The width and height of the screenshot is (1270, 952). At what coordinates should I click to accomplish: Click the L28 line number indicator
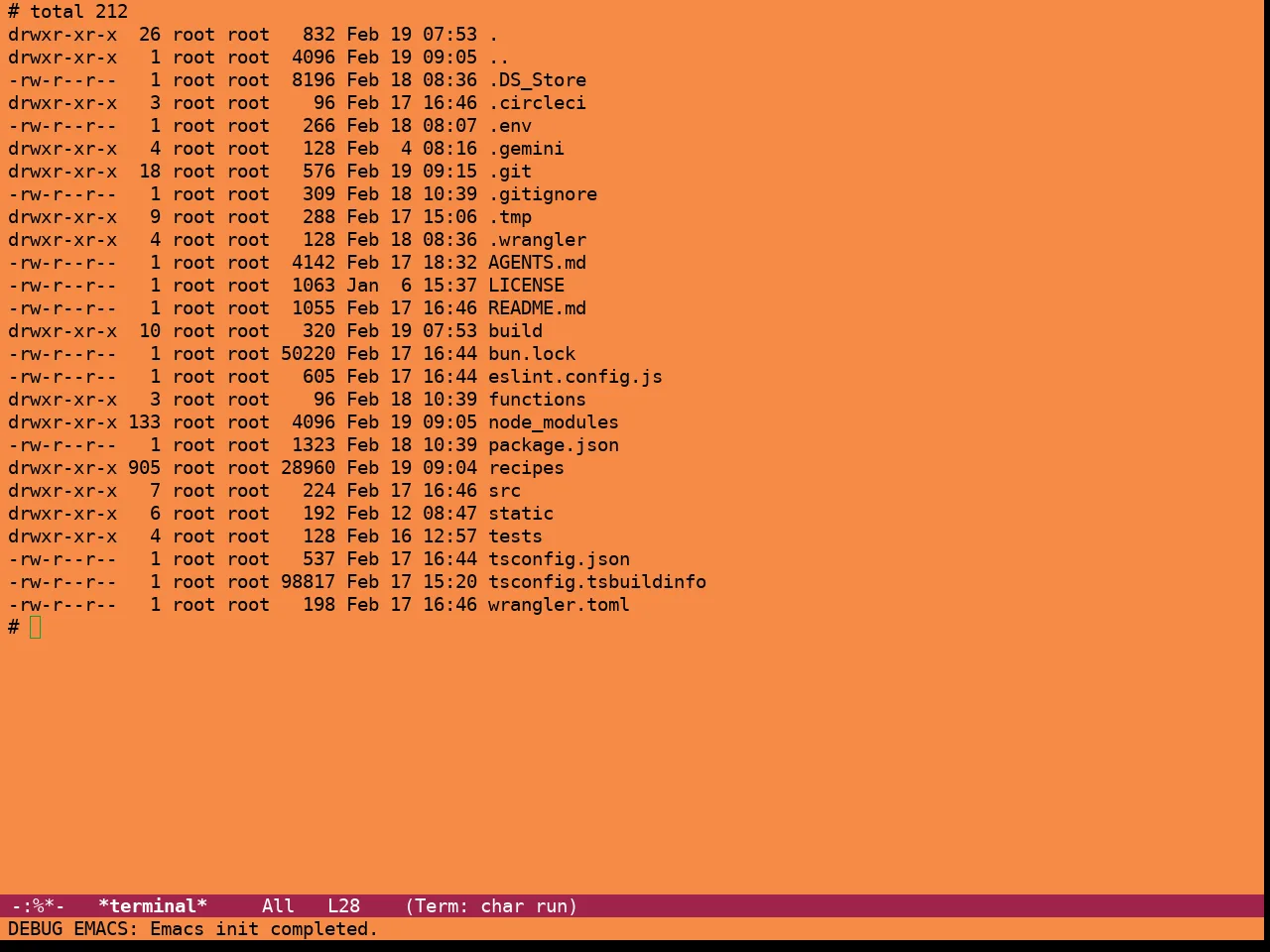coord(343,906)
